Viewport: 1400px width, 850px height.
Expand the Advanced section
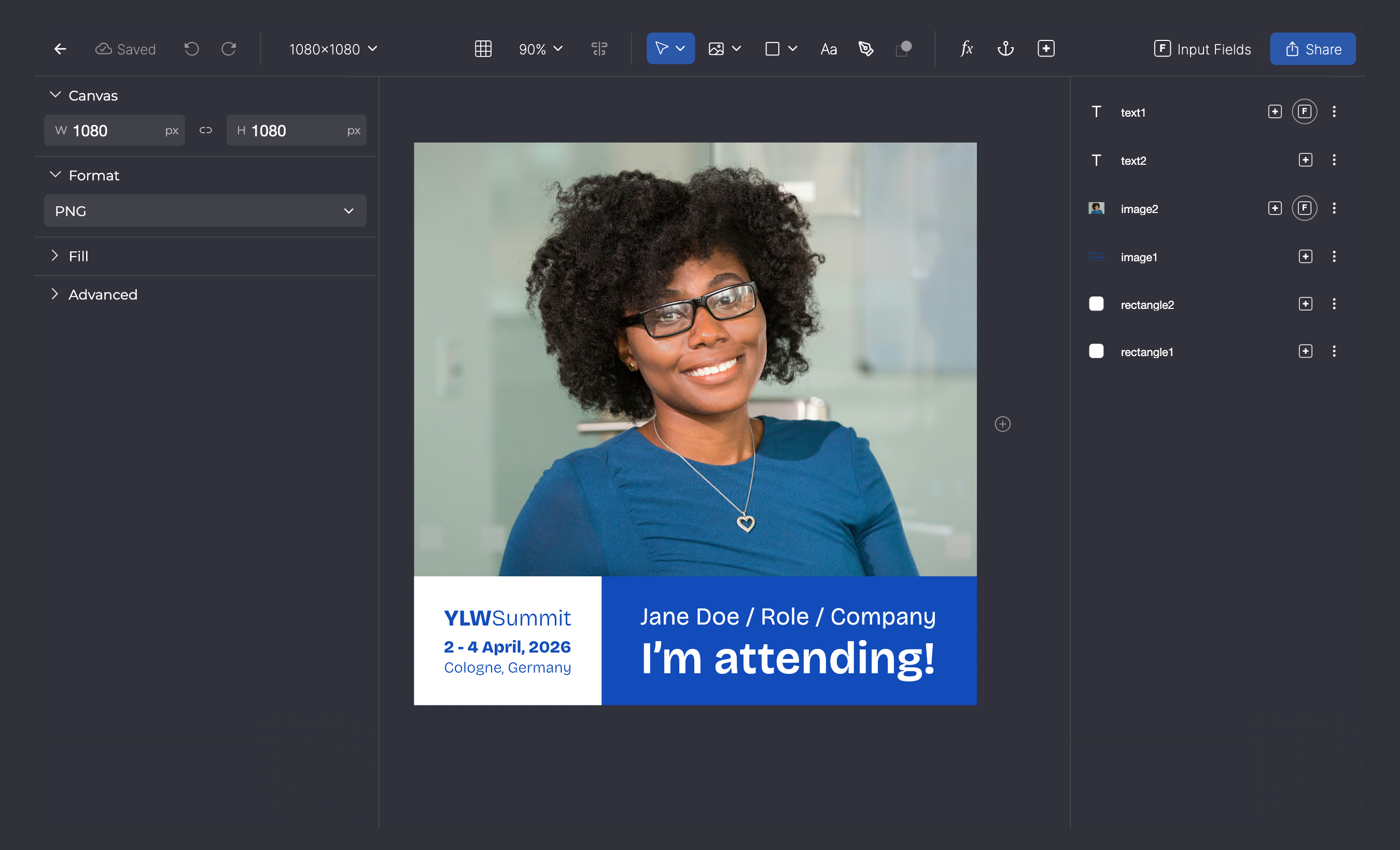(55, 294)
